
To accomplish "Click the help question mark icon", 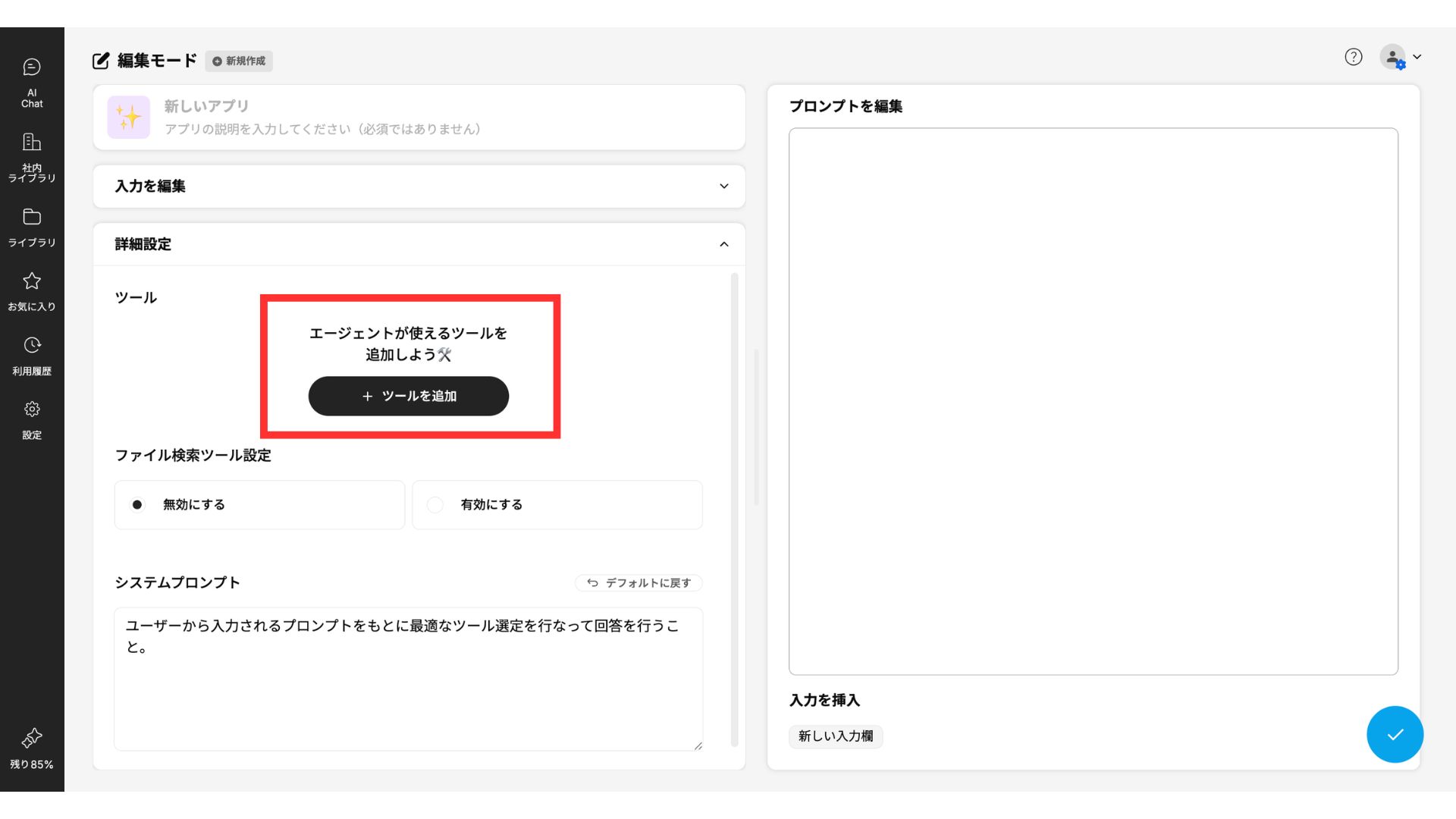I will (1353, 57).
